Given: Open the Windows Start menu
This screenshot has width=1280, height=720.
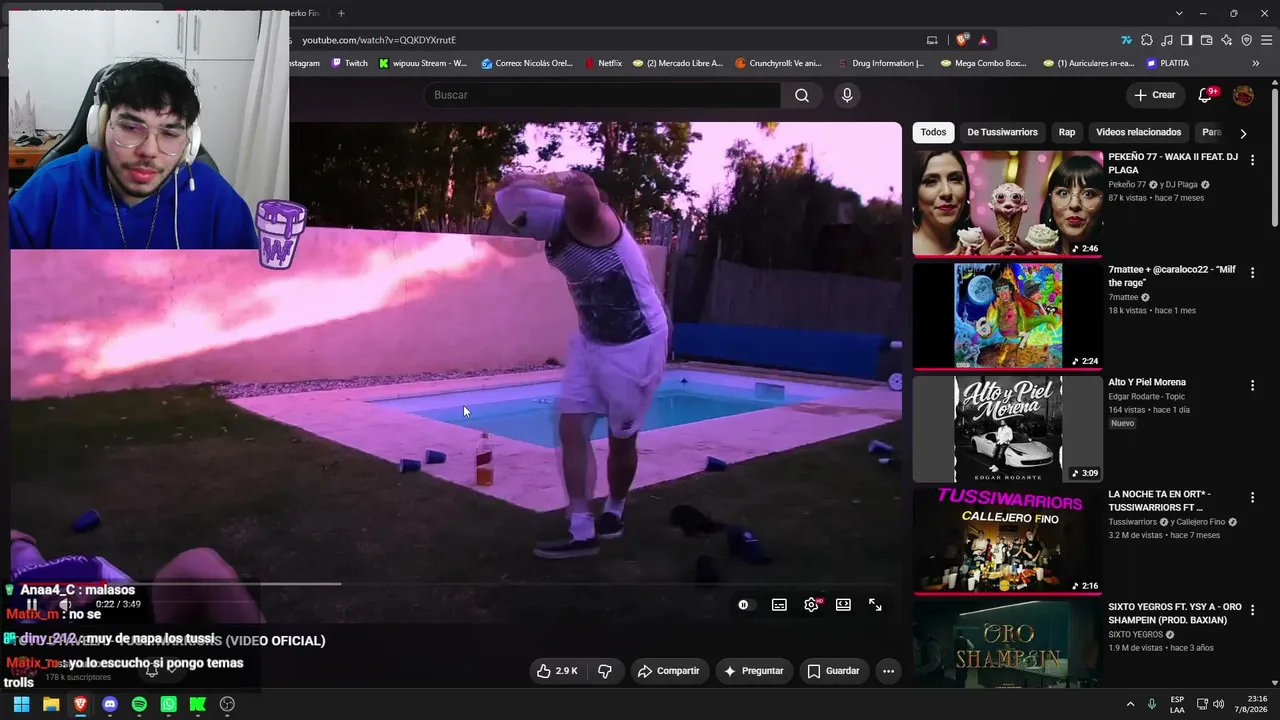Looking at the screenshot, I should pyautogui.click(x=21, y=704).
